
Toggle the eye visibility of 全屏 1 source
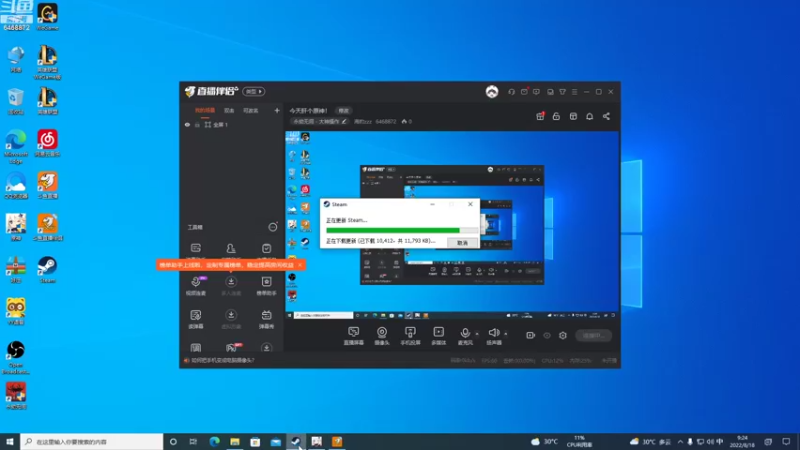187,124
